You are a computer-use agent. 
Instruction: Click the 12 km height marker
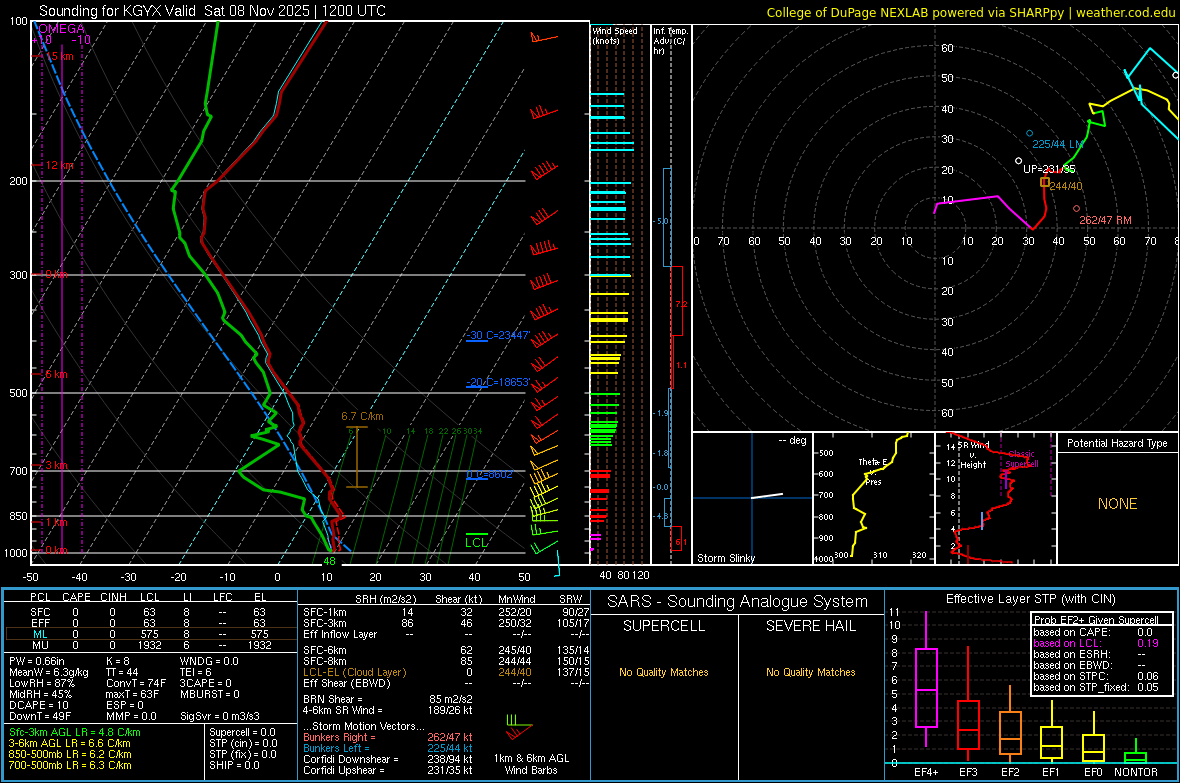pos(58,165)
